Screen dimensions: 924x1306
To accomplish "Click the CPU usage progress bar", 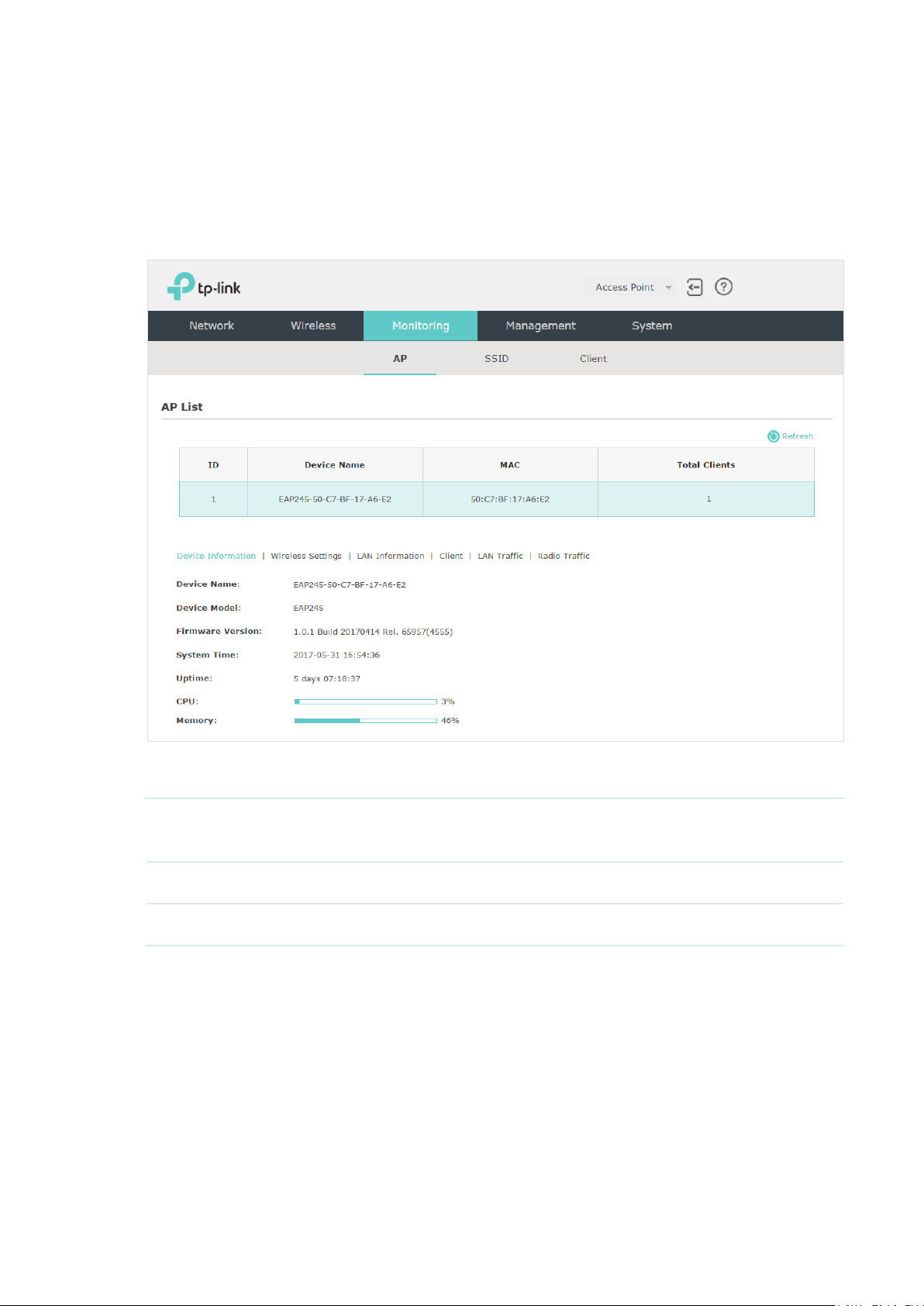I will [x=366, y=701].
